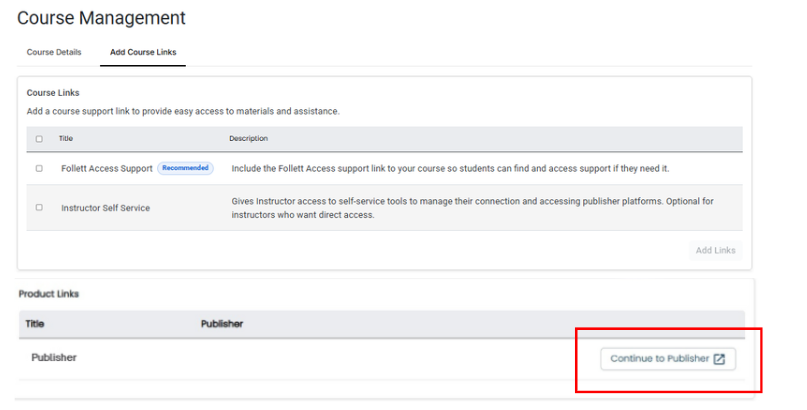Check the Instructor Self Service checkbox
This screenshot has width=807, height=410.
[x=39, y=207]
